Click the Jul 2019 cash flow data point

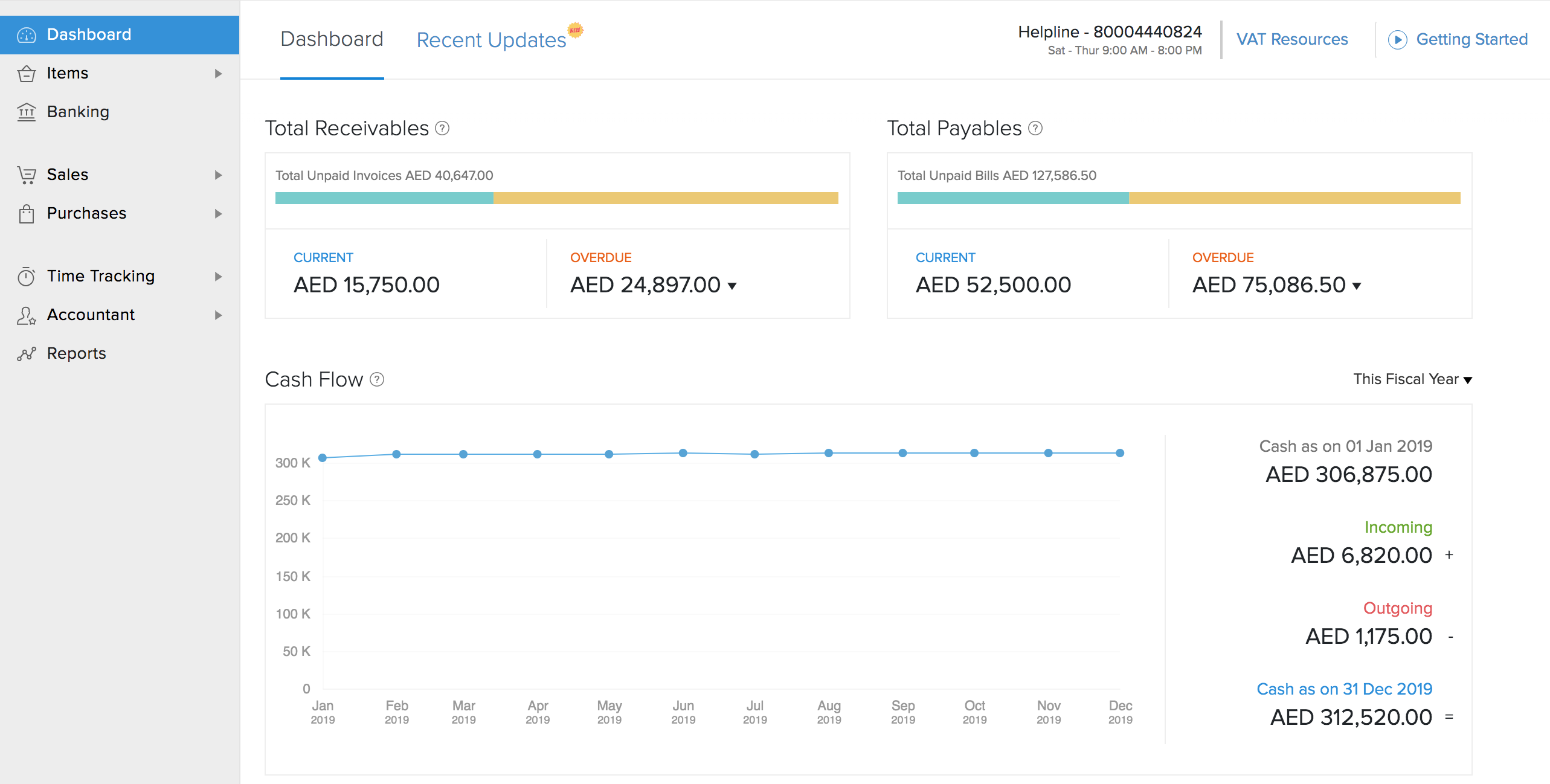click(x=754, y=454)
